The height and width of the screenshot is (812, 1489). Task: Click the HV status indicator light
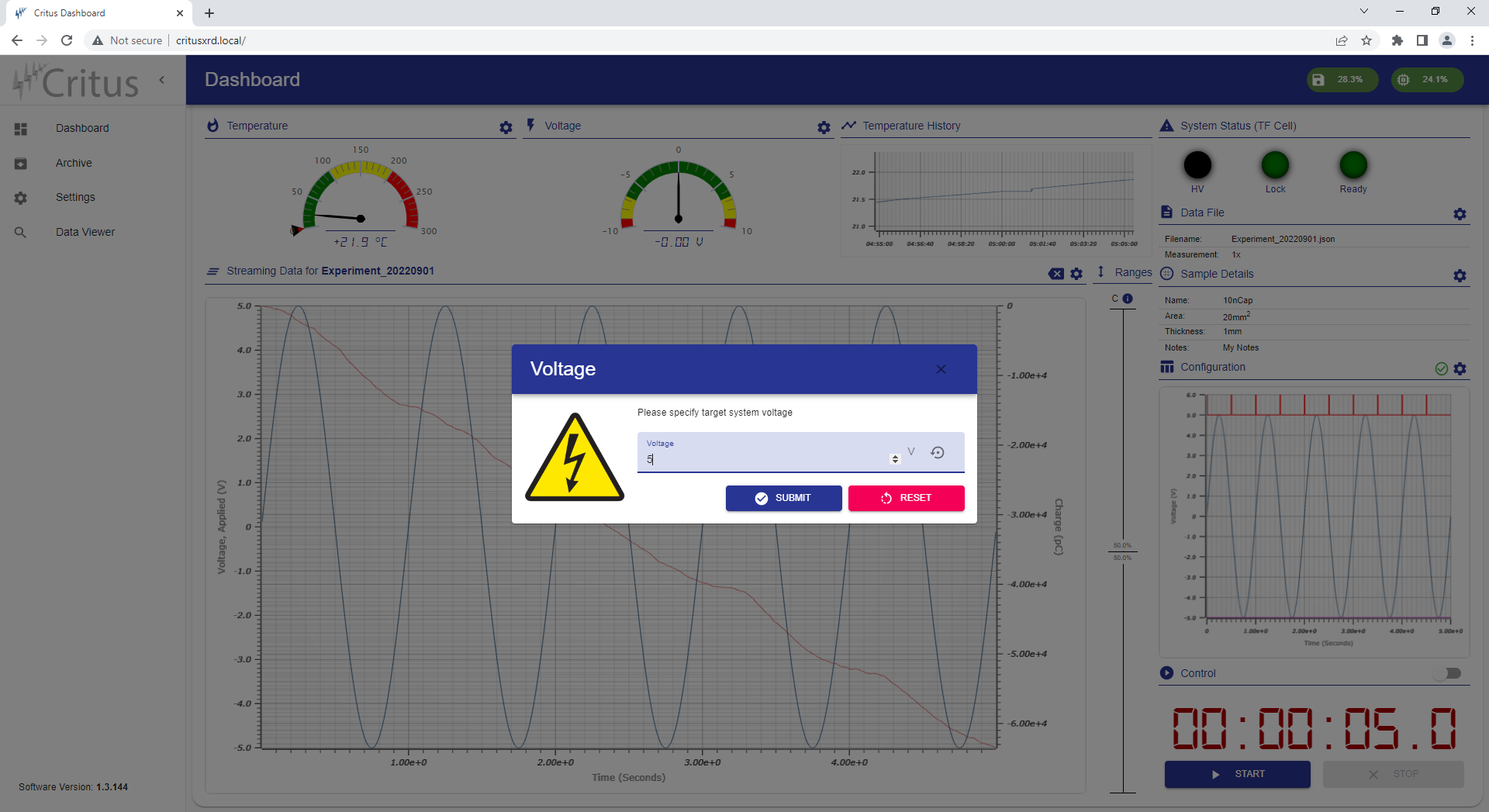pos(1197,164)
